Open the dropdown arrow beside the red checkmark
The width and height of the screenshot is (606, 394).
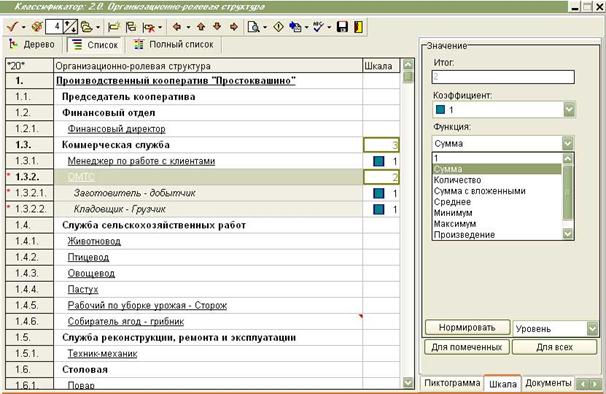24,27
